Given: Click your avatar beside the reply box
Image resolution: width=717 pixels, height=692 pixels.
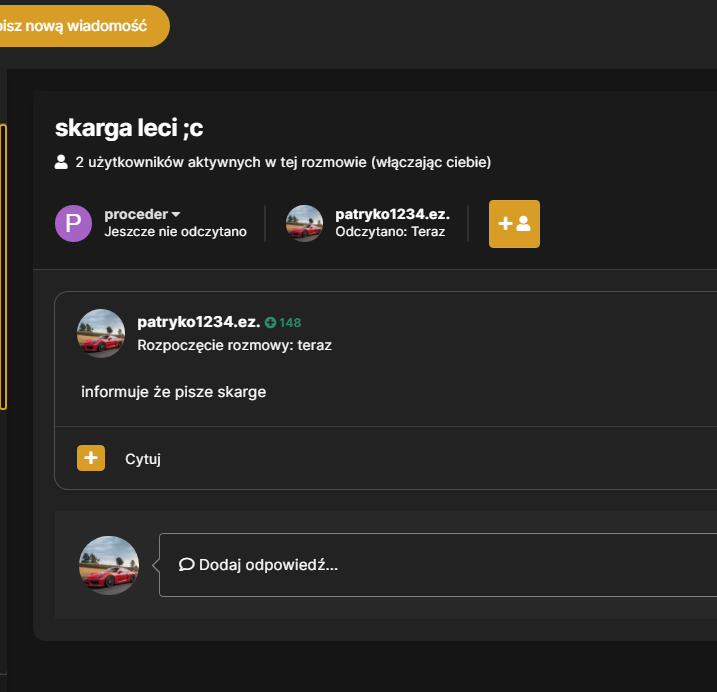Looking at the screenshot, I should [x=109, y=565].
